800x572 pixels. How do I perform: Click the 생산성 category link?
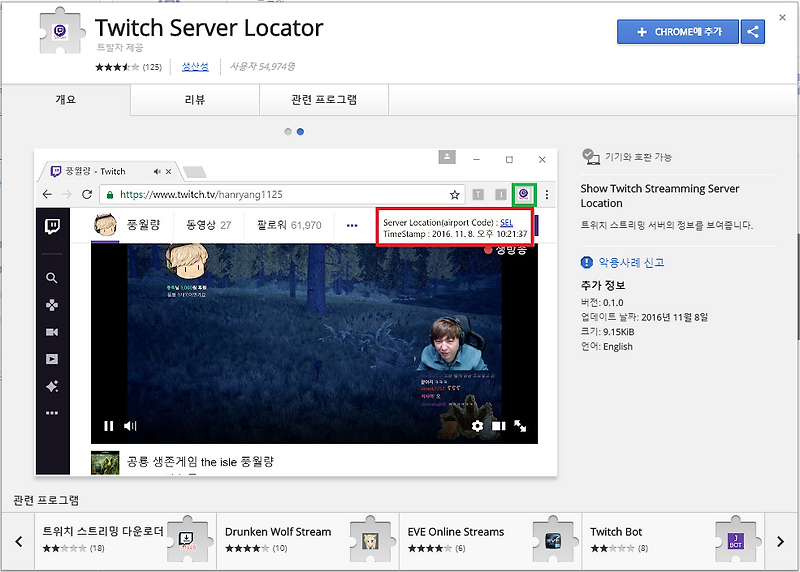[x=195, y=67]
